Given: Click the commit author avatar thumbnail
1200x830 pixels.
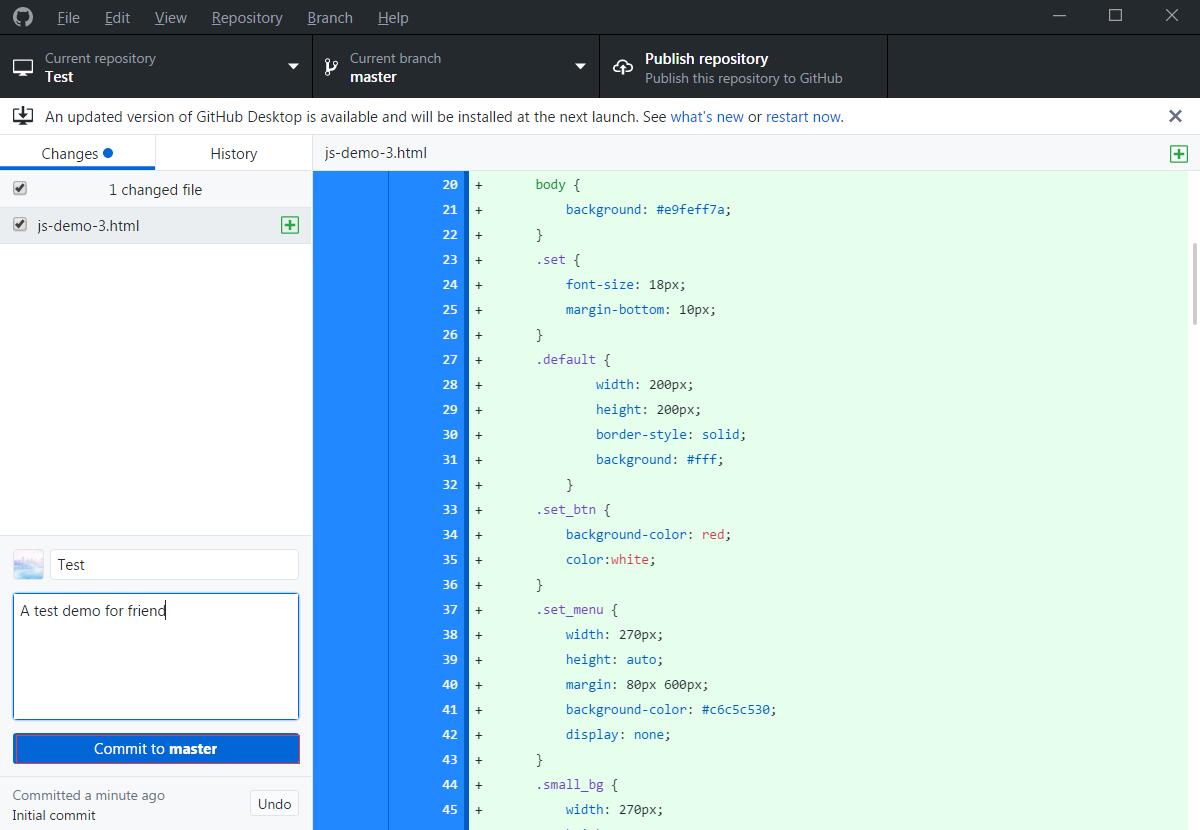Looking at the screenshot, I should pyautogui.click(x=28, y=565).
